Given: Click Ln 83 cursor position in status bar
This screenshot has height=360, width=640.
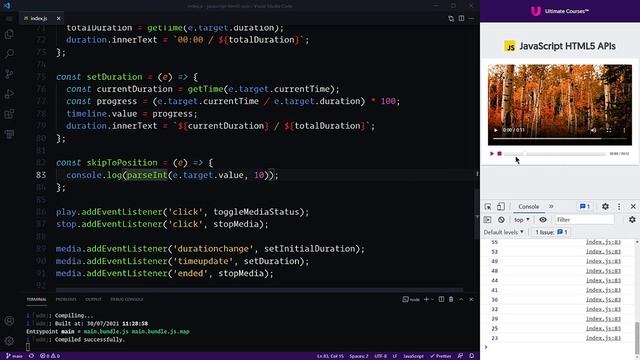Looking at the screenshot, I should [x=330, y=356].
